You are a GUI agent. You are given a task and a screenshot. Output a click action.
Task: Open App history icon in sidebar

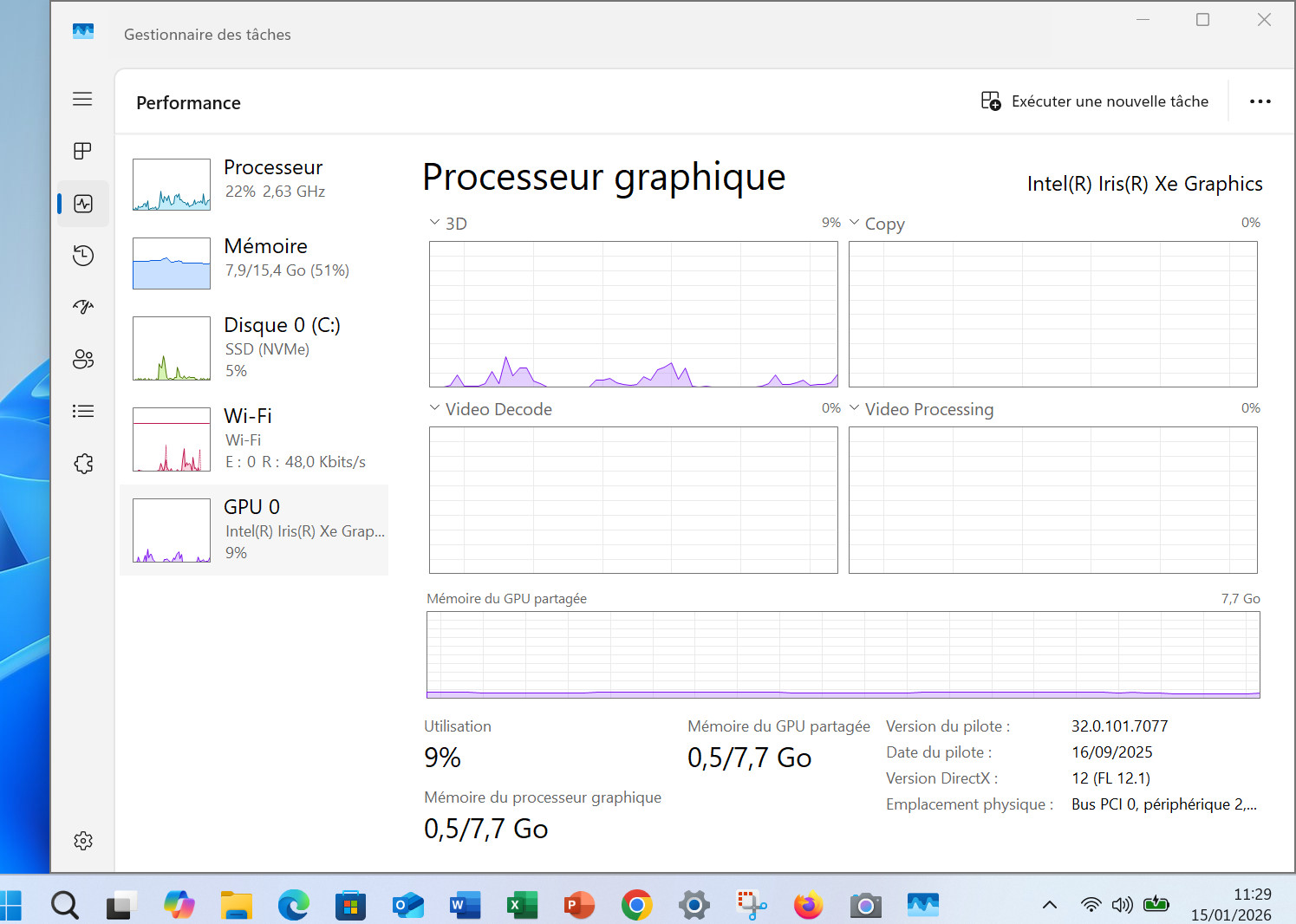[x=83, y=256]
